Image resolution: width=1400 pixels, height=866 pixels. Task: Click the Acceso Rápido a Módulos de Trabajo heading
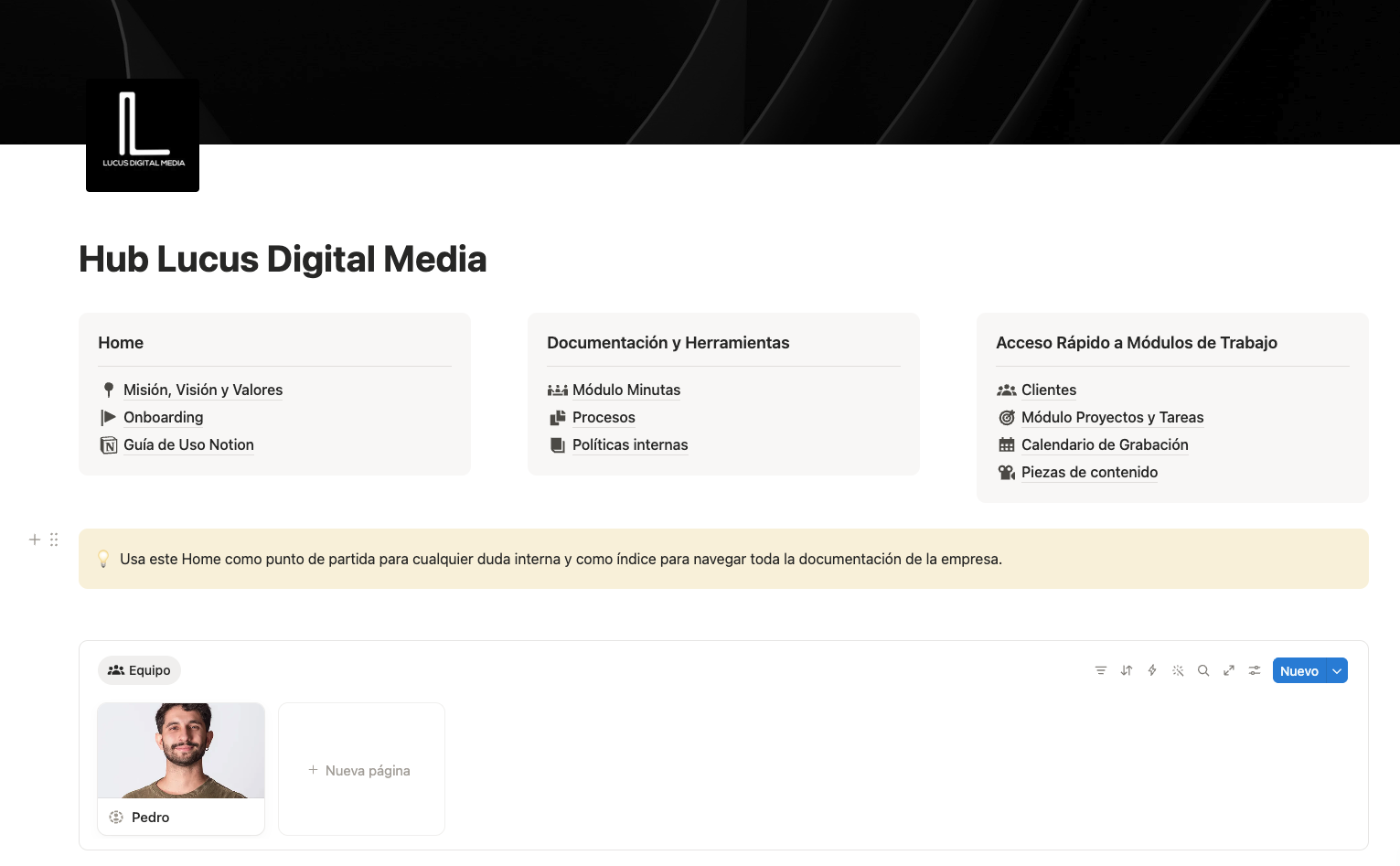[1137, 343]
